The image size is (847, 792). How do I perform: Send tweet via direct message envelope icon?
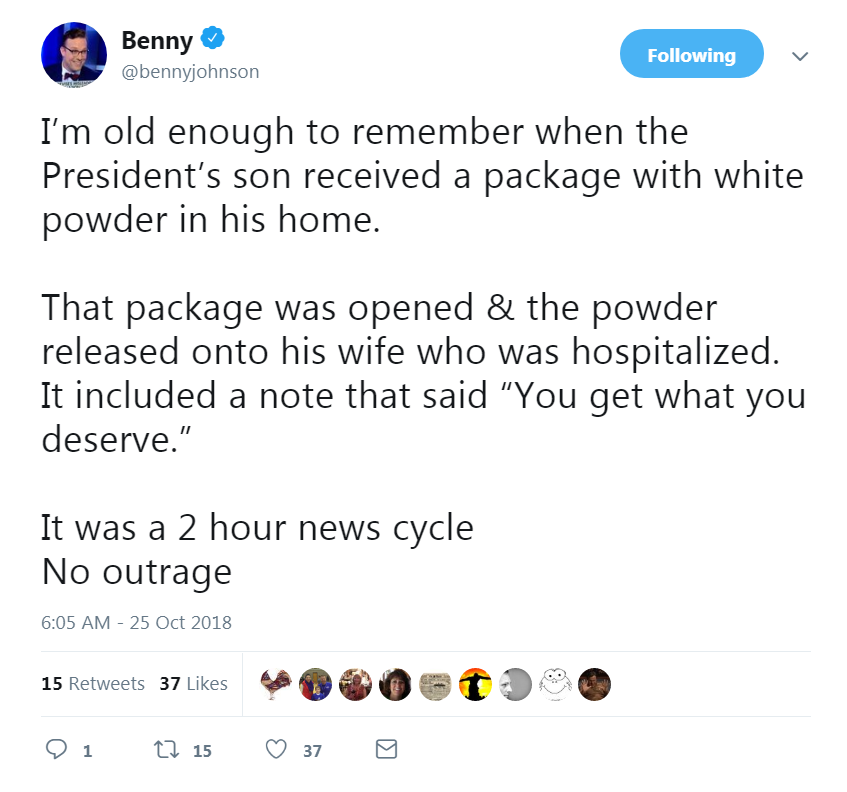click(x=386, y=749)
